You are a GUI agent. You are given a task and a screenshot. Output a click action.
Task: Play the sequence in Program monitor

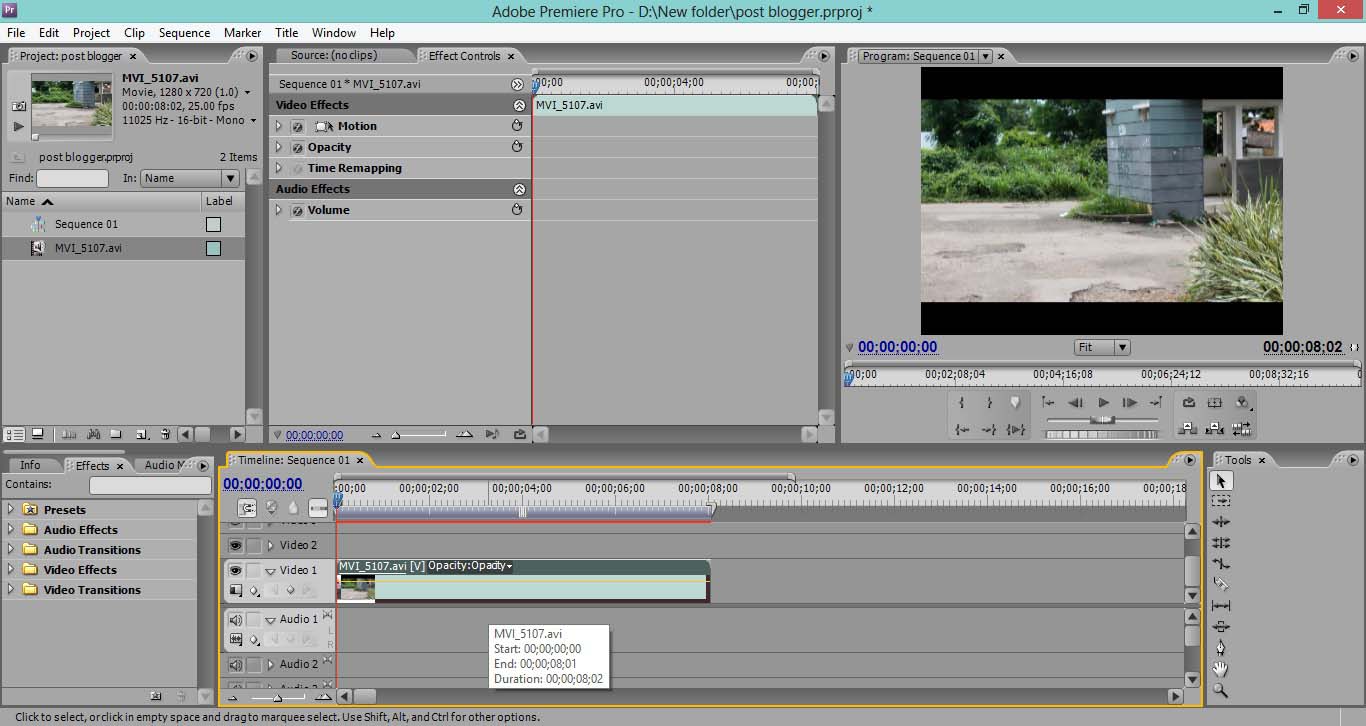(1104, 403)
